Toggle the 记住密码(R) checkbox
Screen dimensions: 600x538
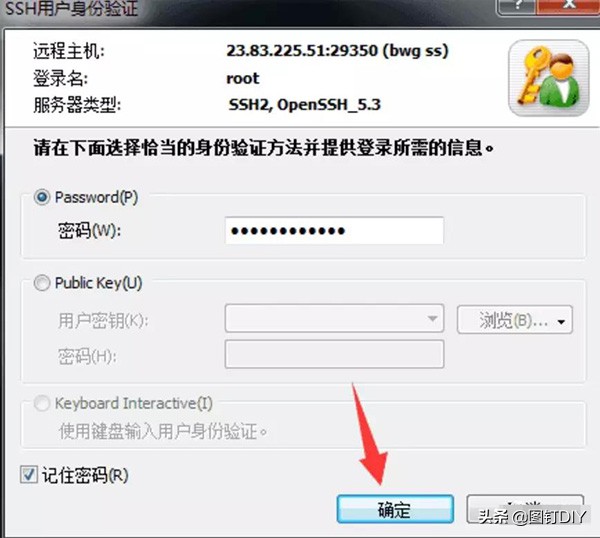29,474
